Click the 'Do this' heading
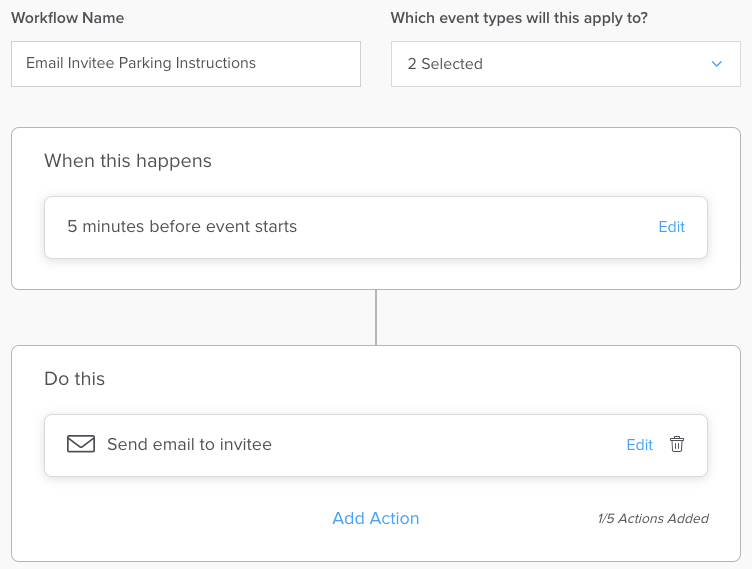 74,379
